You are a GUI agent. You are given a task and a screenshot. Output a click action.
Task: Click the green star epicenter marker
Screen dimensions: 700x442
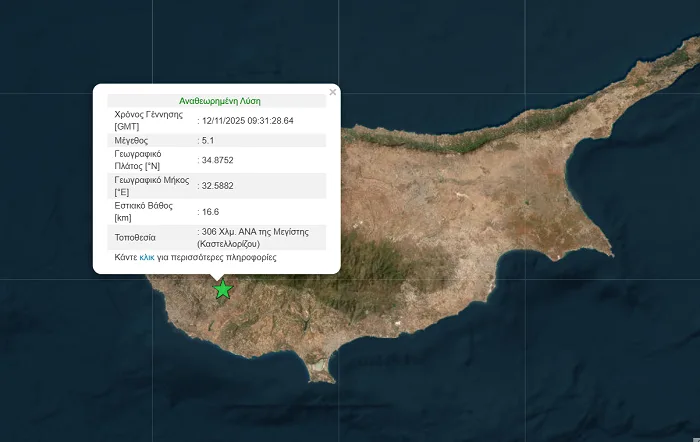(222, 290)
